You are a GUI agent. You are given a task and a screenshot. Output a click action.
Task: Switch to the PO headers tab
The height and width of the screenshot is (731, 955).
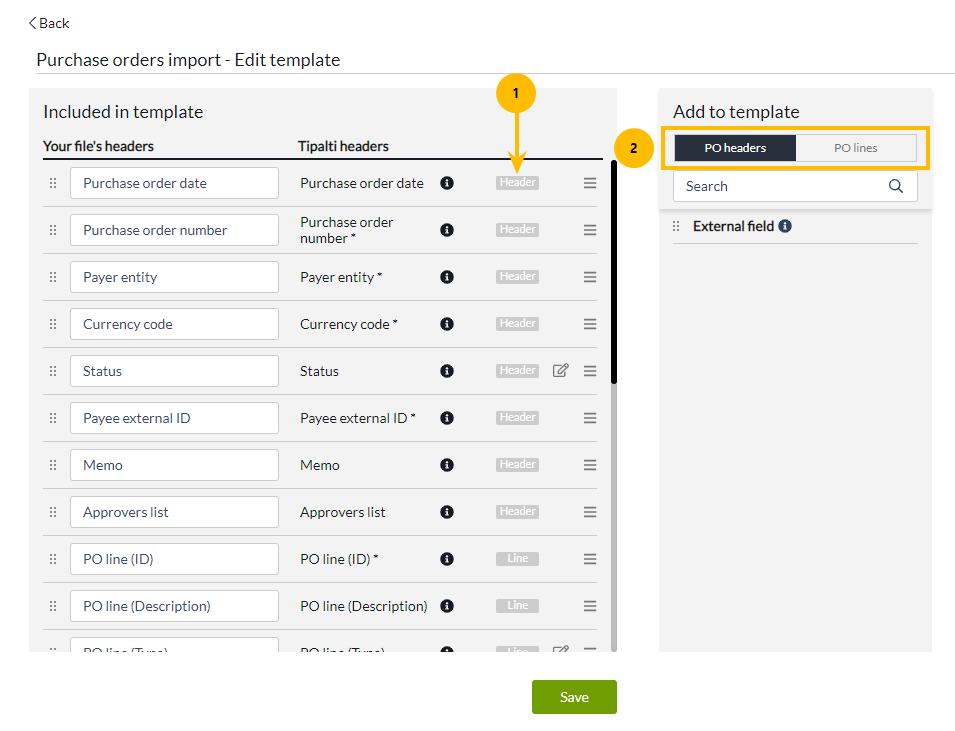(x=735, y=148)
